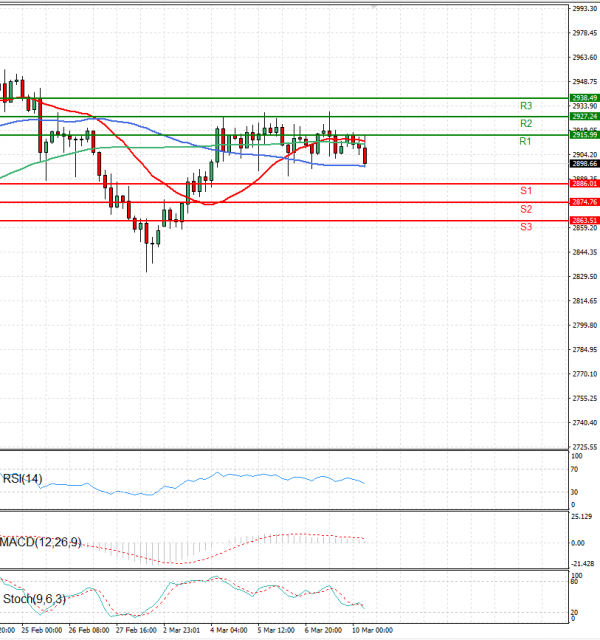Click the R2 resistance label
The height and width of the screenshot is (640, 600).
[x=525, y=123]
